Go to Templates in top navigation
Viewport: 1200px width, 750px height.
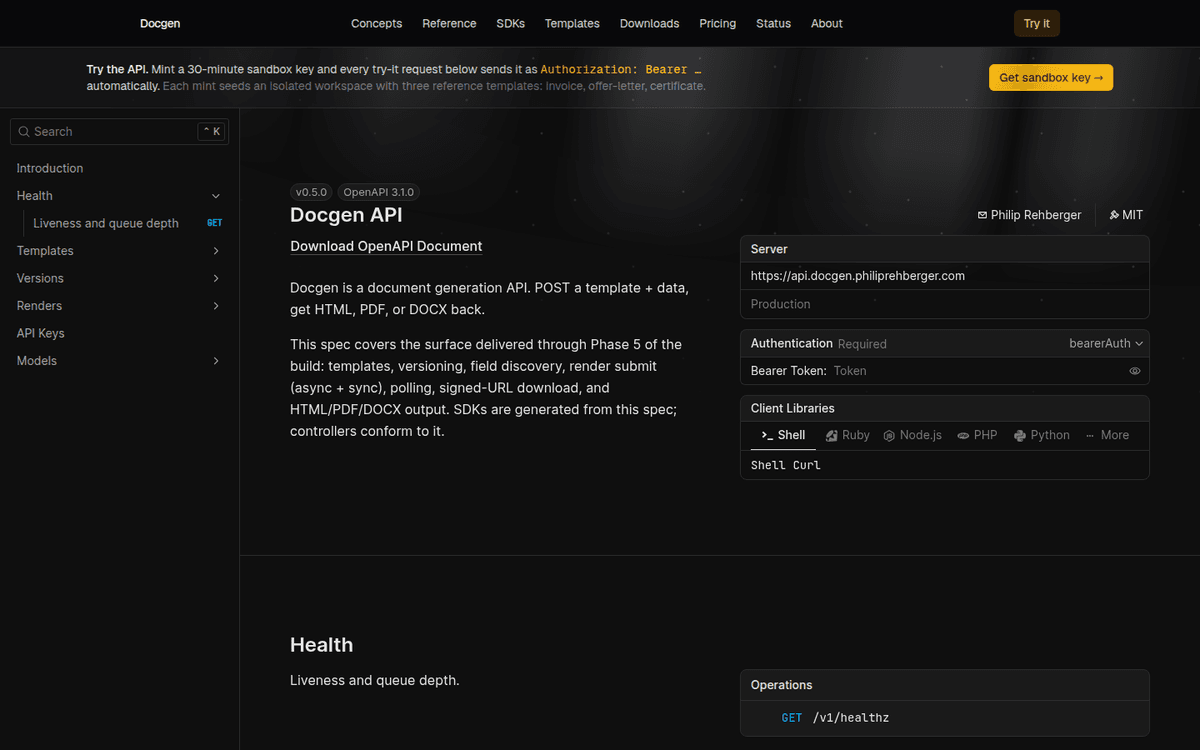[x=572, y=23]
